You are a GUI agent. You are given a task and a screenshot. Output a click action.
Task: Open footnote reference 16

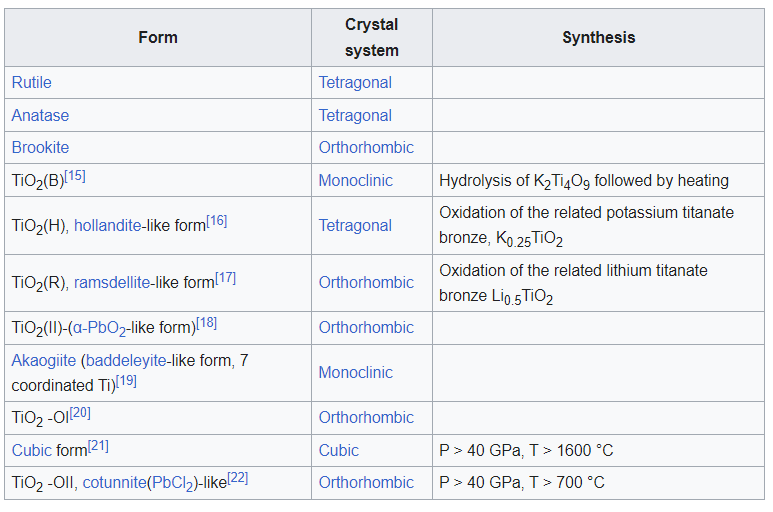click(217, 221)
